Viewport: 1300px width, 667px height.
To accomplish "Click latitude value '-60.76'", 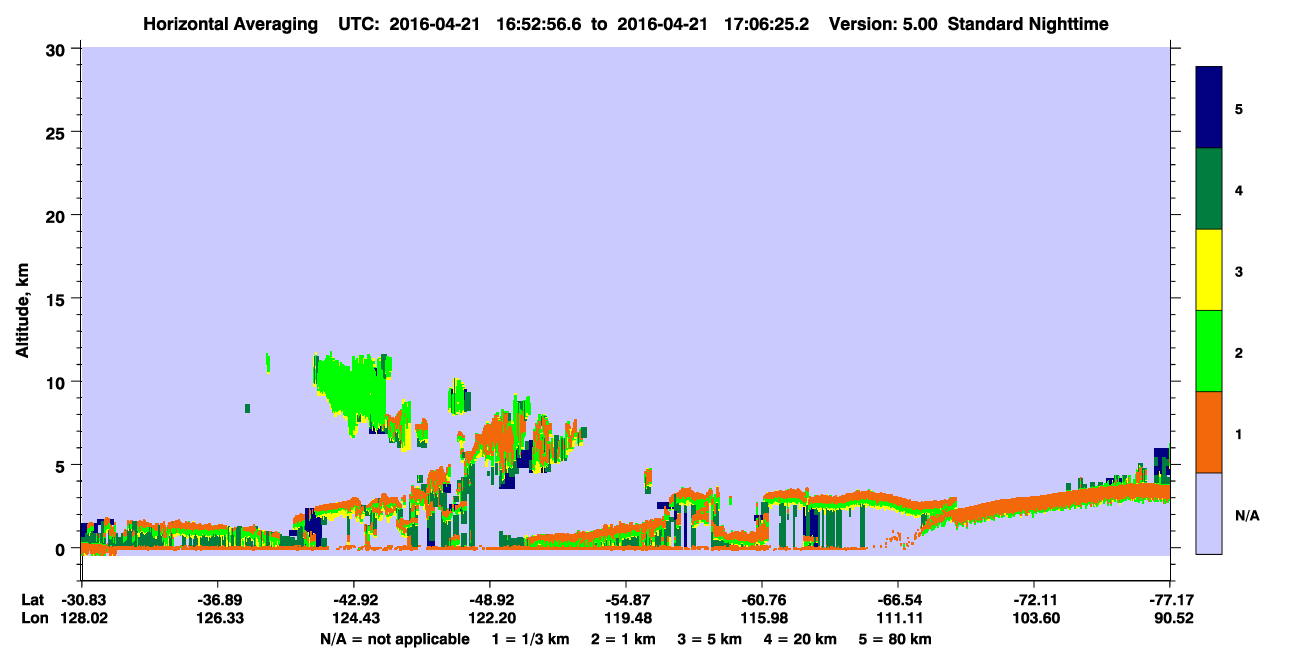I will pyautogui.click(x=762, y=600).
